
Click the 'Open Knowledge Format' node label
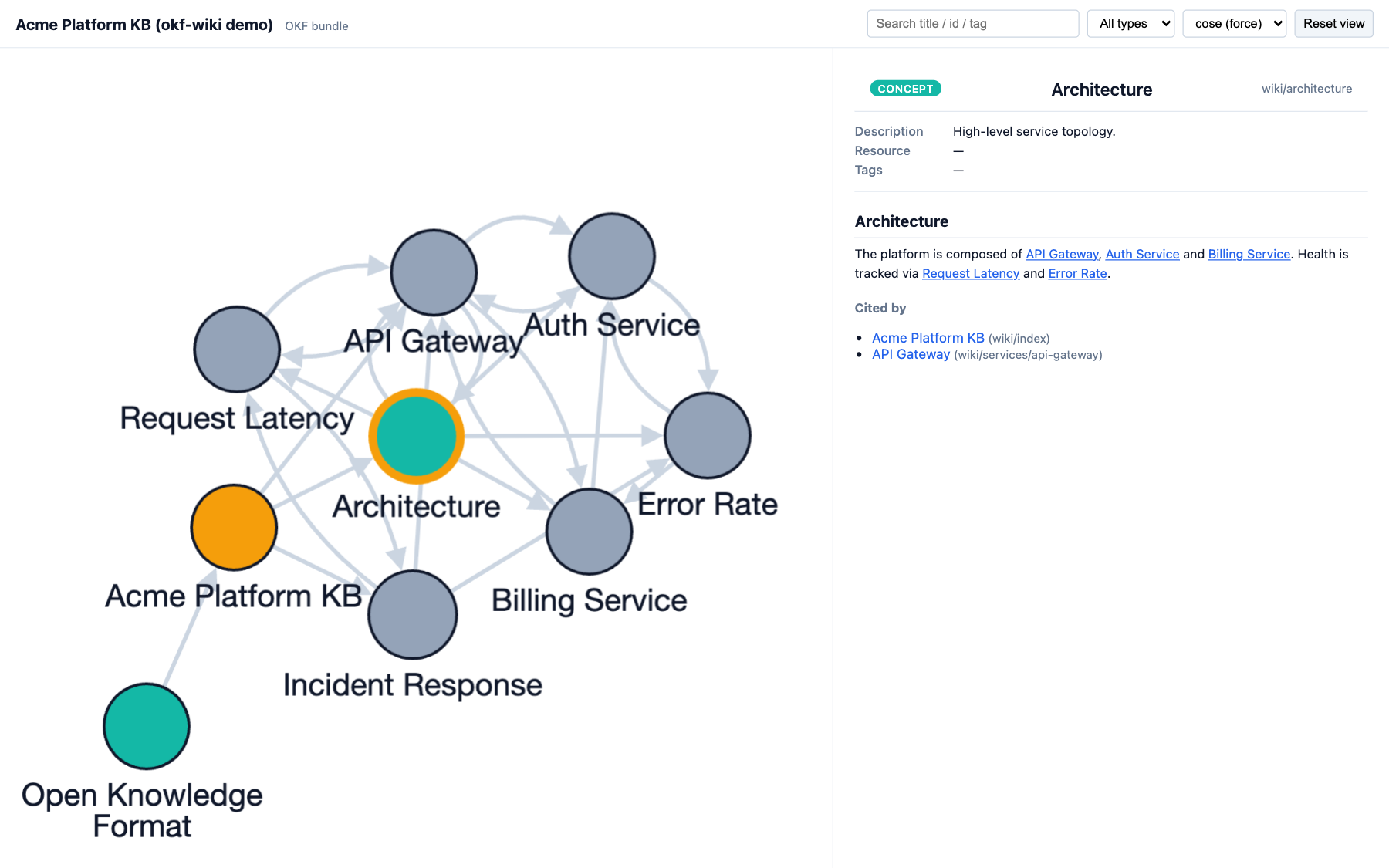(x=142, y=810)
